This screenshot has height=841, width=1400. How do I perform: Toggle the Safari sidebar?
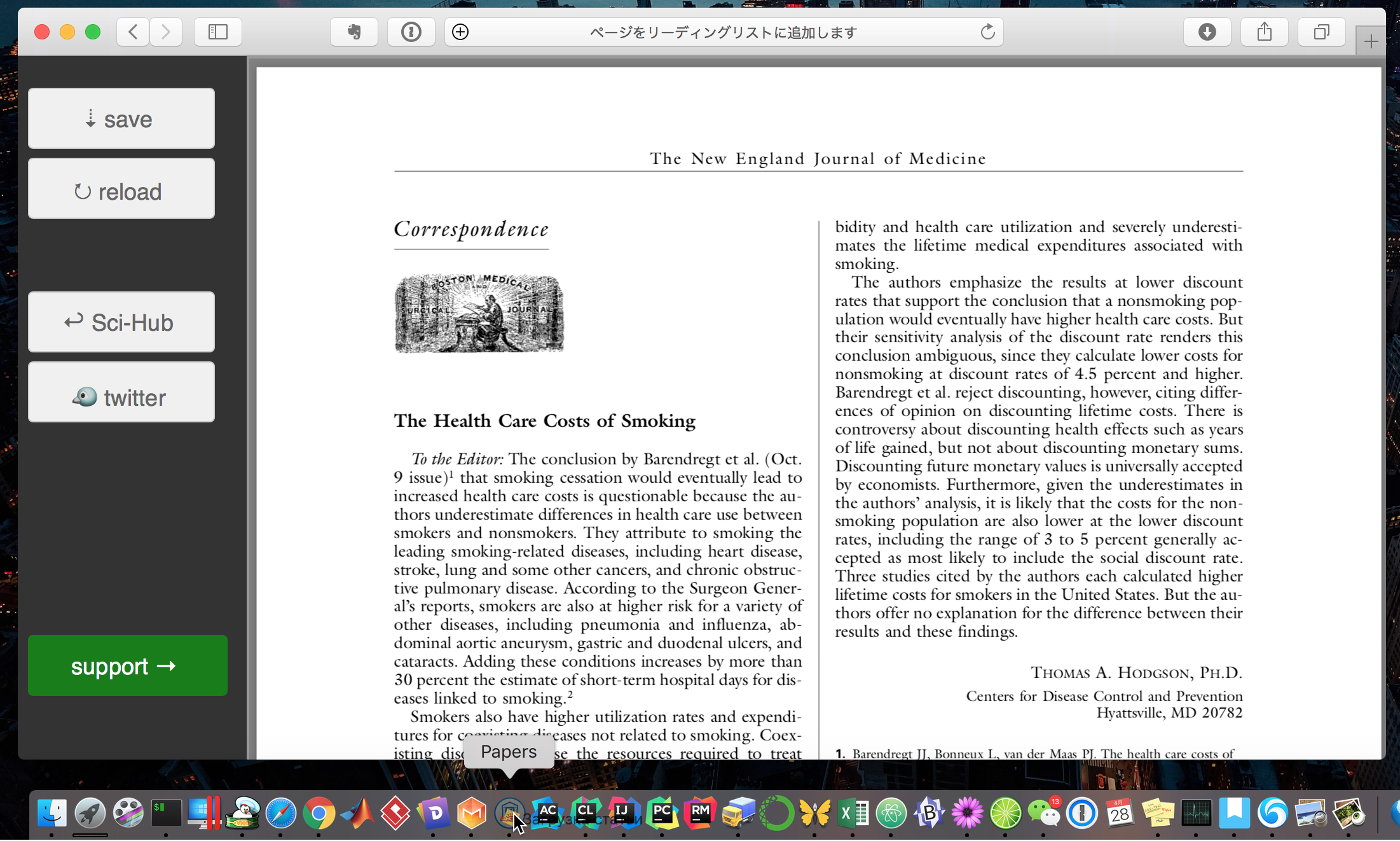[x=217, y=32]
